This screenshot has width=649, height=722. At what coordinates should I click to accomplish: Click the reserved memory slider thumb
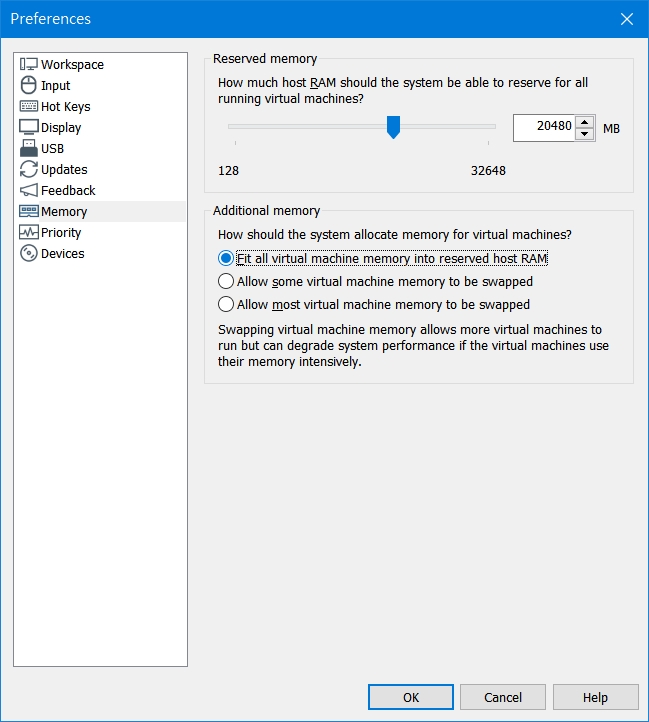point(393,126)
